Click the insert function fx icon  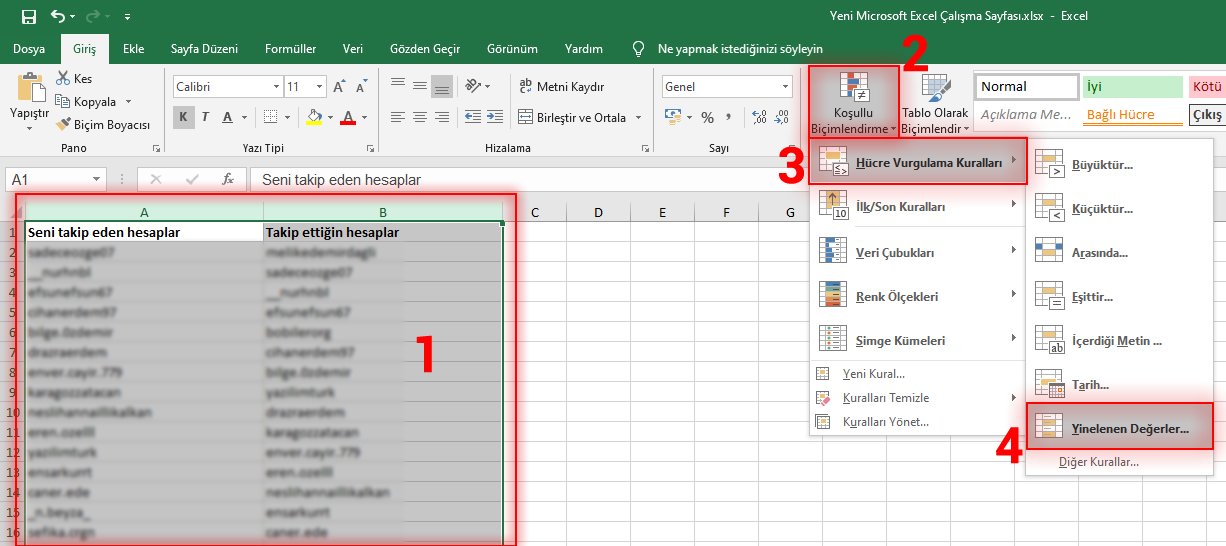228,180
